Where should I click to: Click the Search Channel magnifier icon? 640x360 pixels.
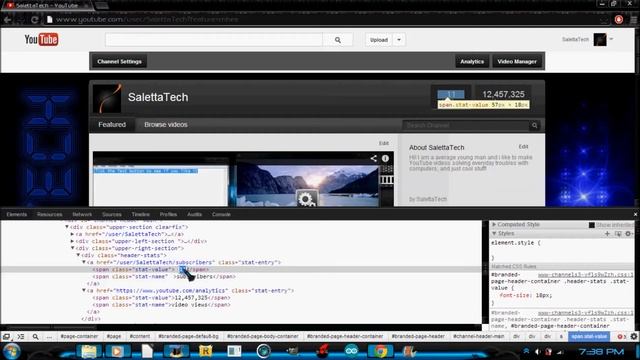click(534, 125)
